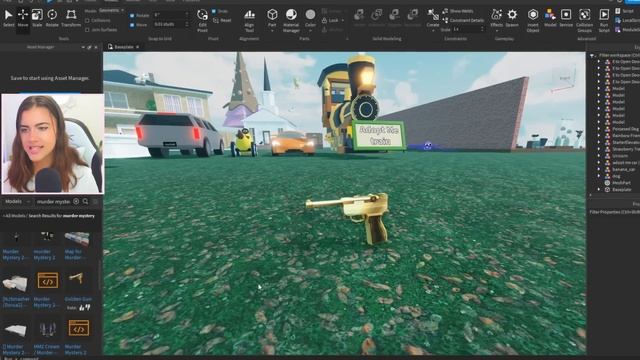Open the Asset Manager panel dropdown menu
This screenshot has width=640, height=360.
83,47
